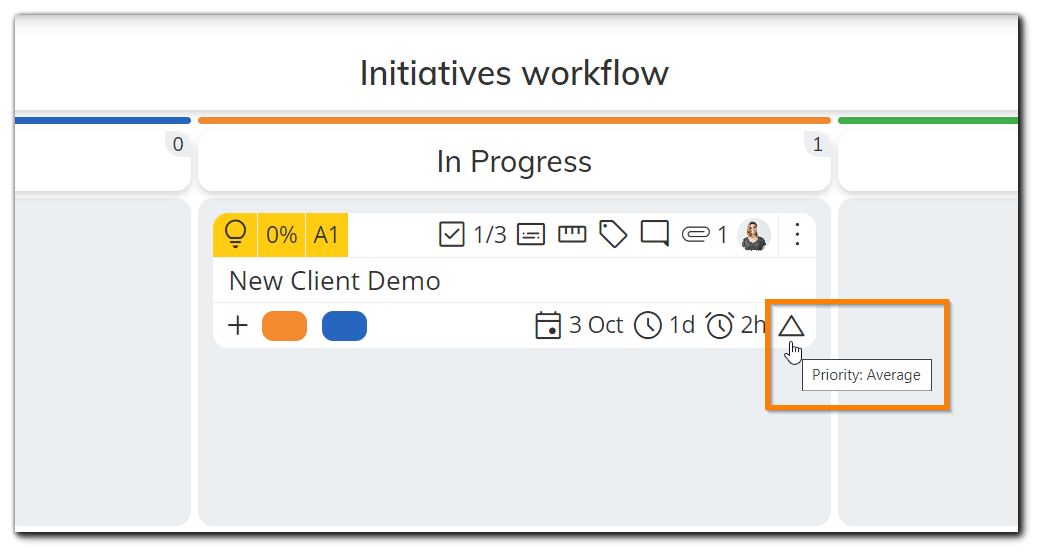The height and width of the screenshot is (559, 1045).
Task: Open the three-dot card menu
Action: tap(797, 235)
